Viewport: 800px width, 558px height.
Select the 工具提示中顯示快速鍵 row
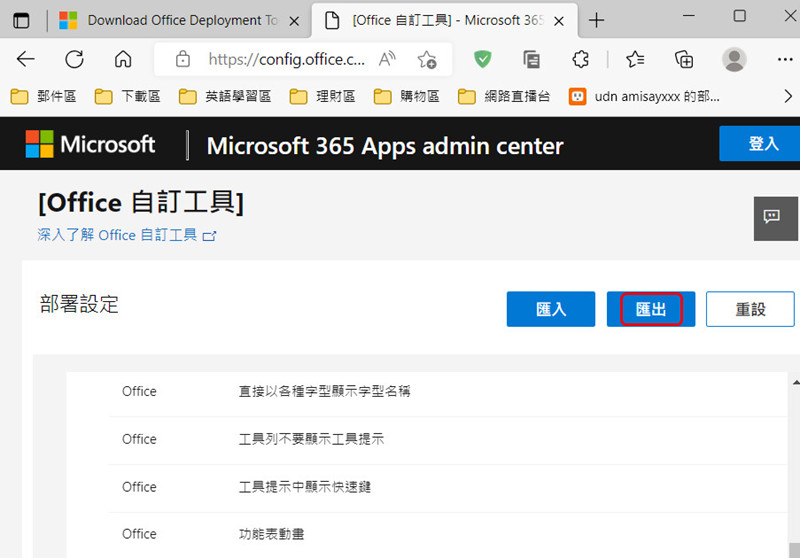click(x=448, y=488)
